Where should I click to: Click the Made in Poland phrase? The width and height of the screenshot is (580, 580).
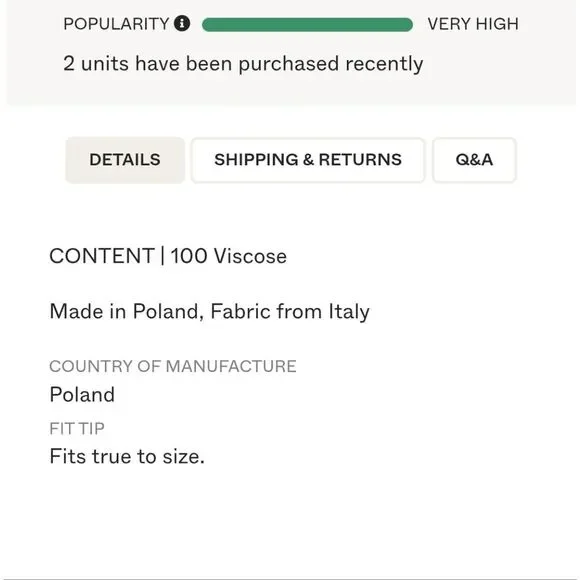click(x=127, y=311)
